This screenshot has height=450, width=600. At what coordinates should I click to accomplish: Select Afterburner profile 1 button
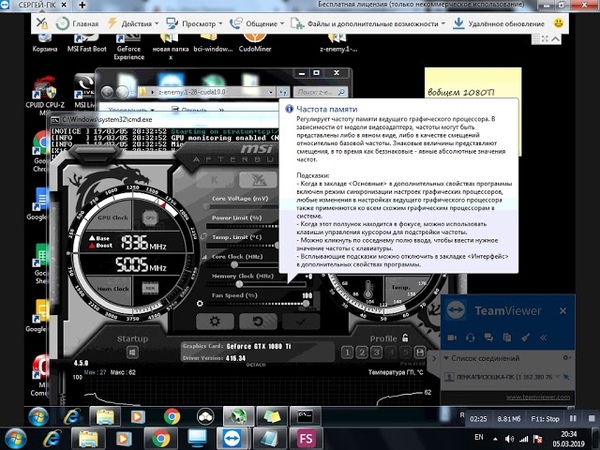(x=347, y=352)
